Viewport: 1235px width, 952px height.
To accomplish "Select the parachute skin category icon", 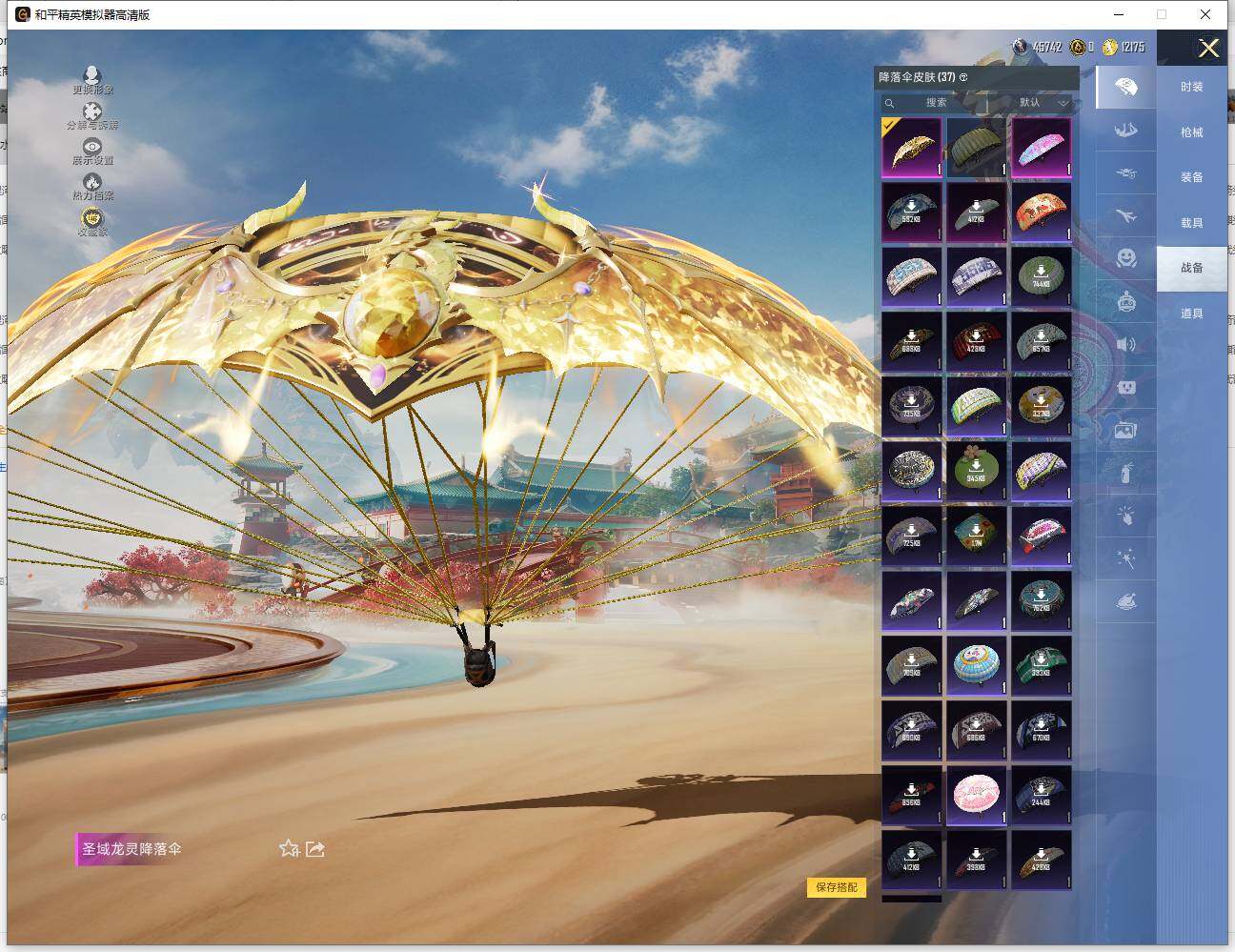I will (1125, 87).
